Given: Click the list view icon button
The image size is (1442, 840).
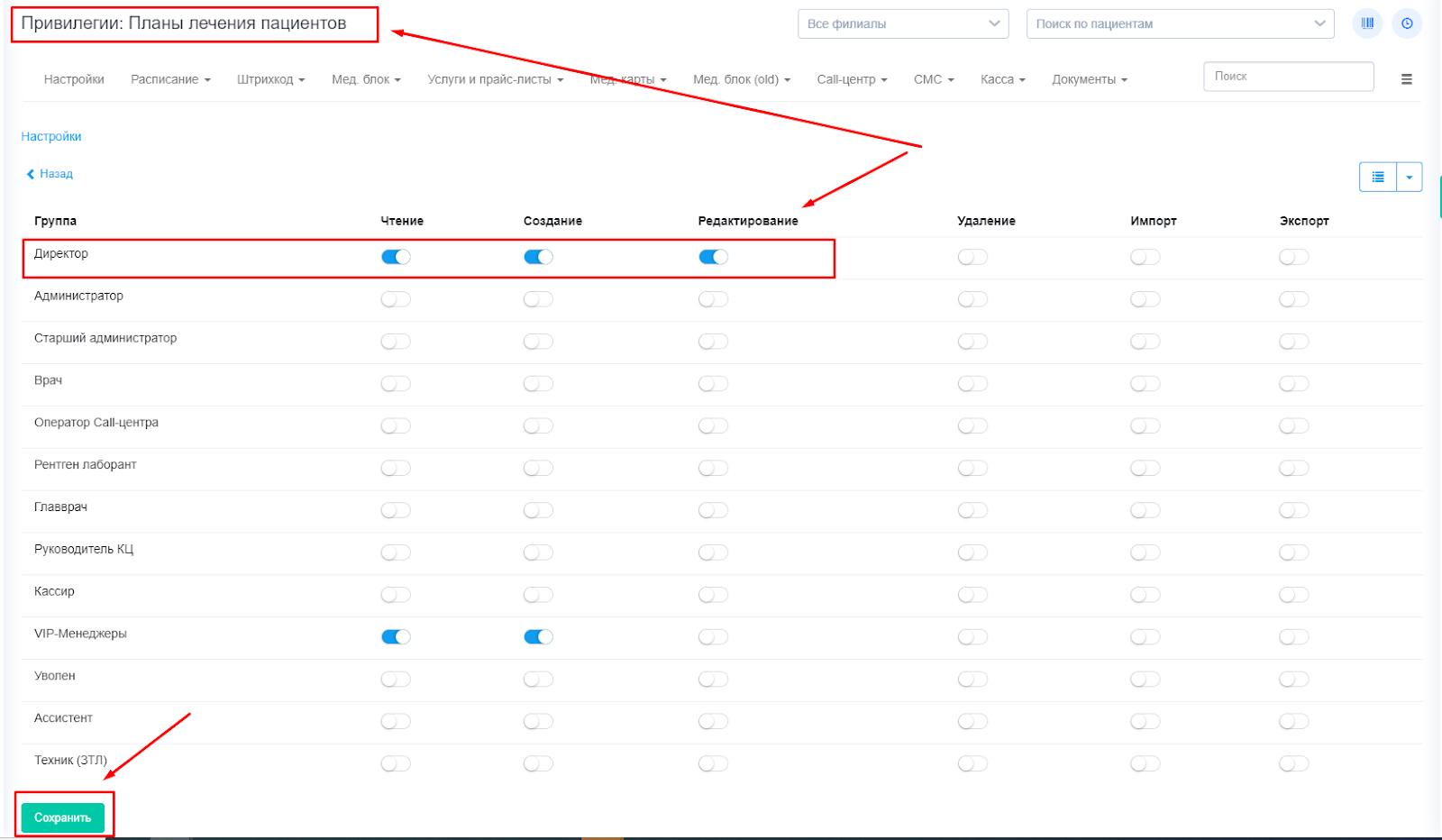Looking at the screenshot, I should click(1378, 177).
